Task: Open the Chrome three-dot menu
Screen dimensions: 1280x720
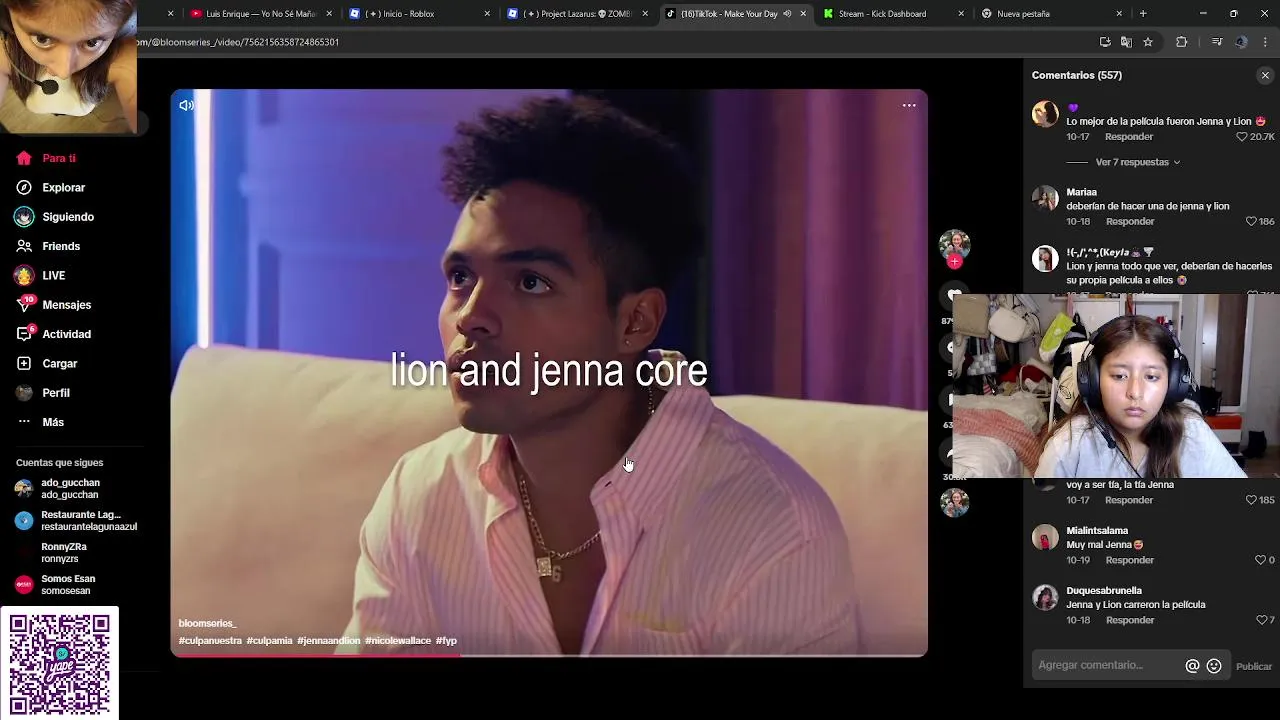Action: [1265, 42]
